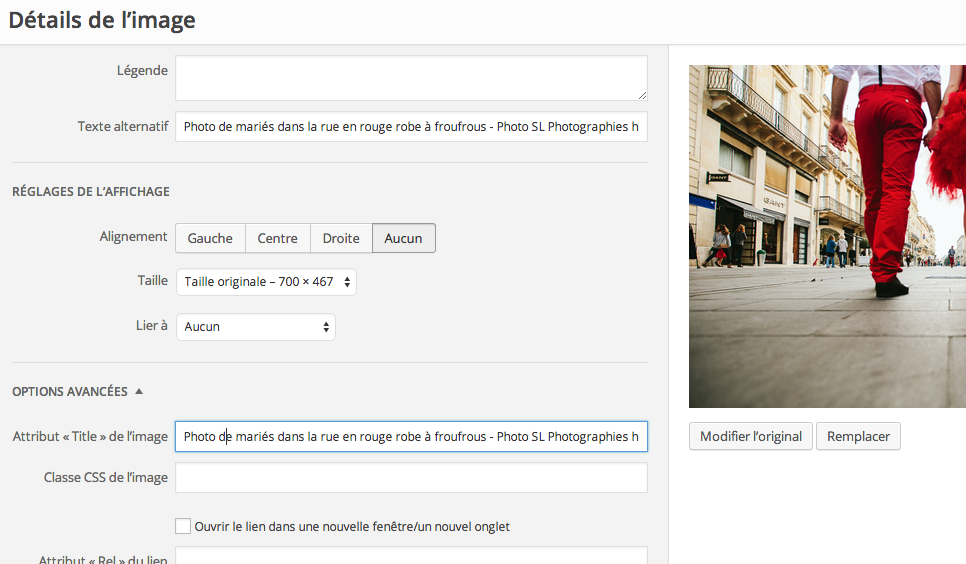Click the Modifier l'original button
This screenshot has width=966, height=564.
pos(750,436)
